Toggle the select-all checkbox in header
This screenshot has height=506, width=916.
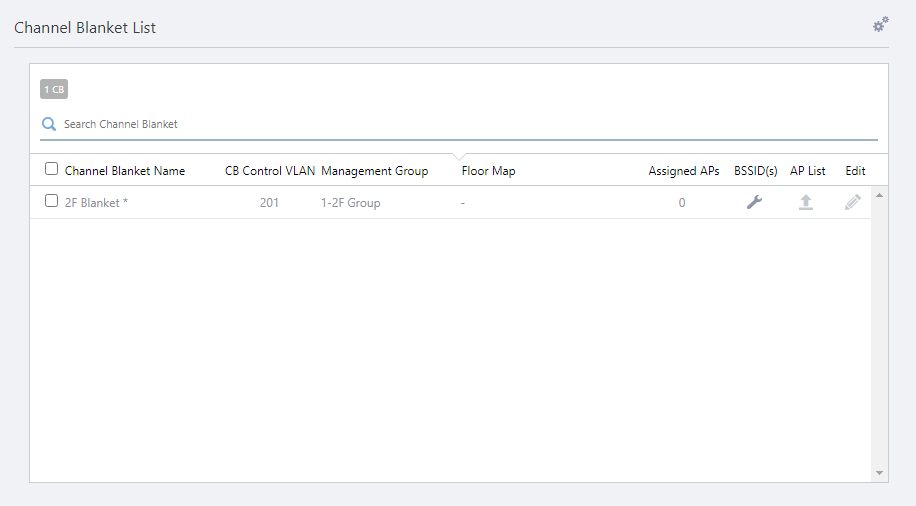(x=52, y=170)
